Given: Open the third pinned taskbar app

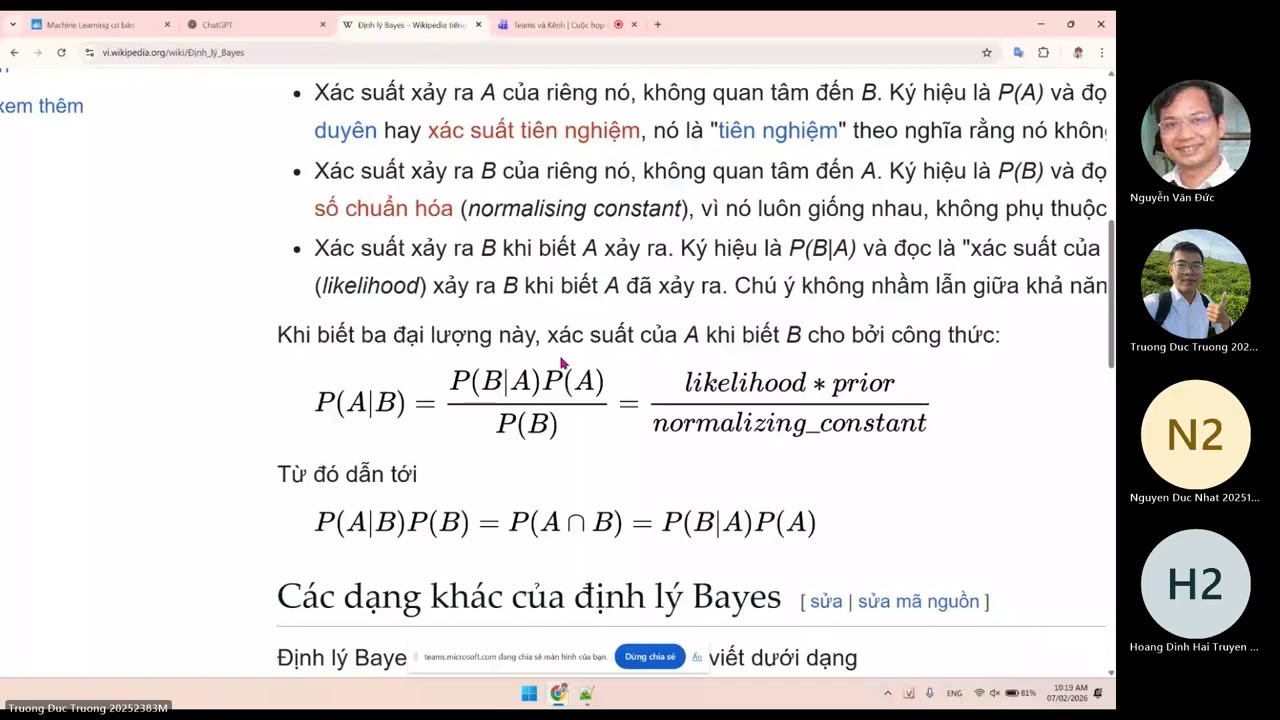Looking at the screenshot, I should pyautogui.click(x=587, y=693).
